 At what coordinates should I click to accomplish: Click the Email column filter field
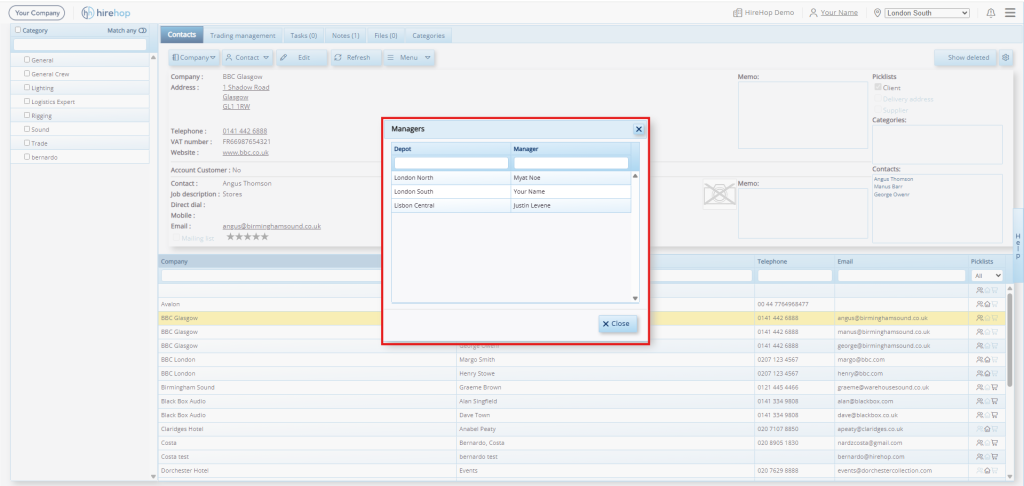pyautogui.click(x=901, y=276)
